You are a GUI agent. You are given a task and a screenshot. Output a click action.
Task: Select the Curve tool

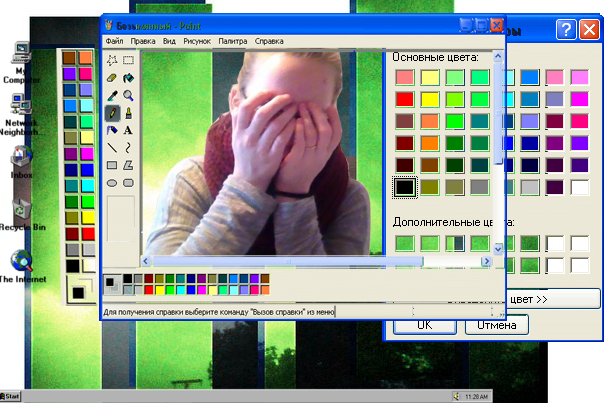pyautogui.click(x=128, y=148)
